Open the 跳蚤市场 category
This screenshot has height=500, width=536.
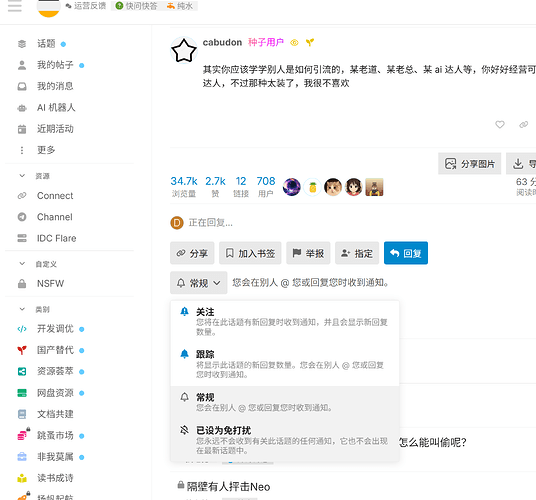55,436
